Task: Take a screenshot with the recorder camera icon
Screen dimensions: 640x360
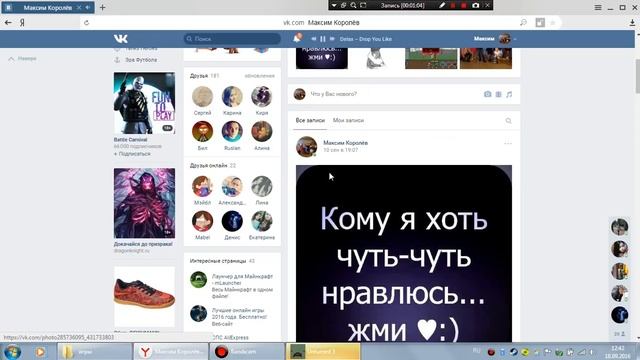Action: [476, 5]
